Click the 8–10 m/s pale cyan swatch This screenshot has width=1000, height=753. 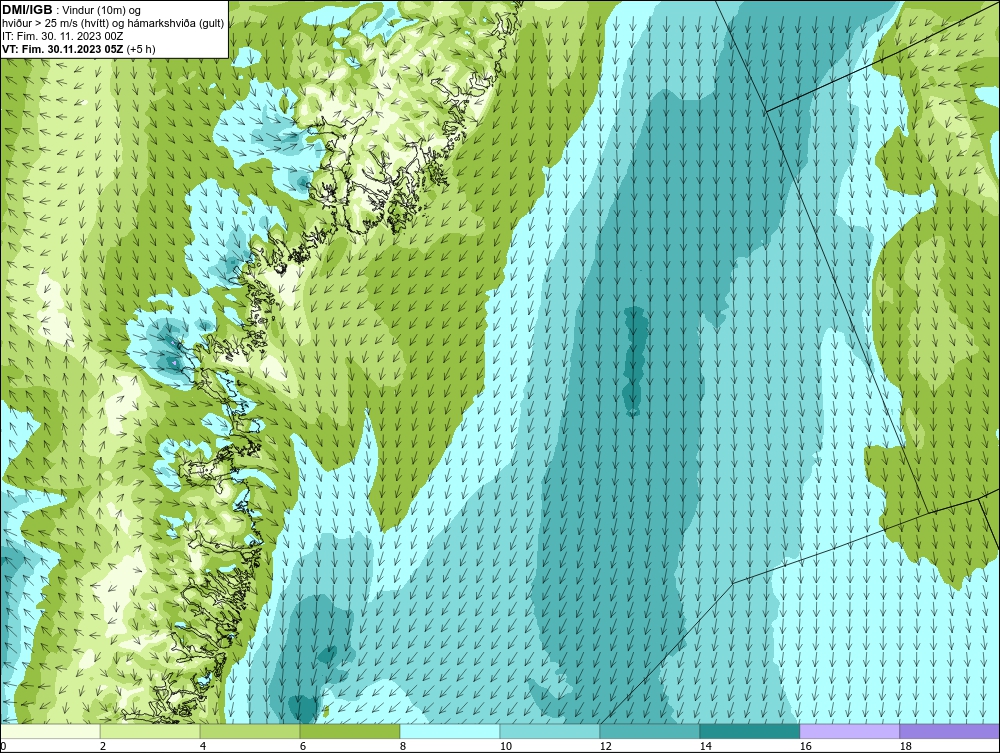(450, 731)
